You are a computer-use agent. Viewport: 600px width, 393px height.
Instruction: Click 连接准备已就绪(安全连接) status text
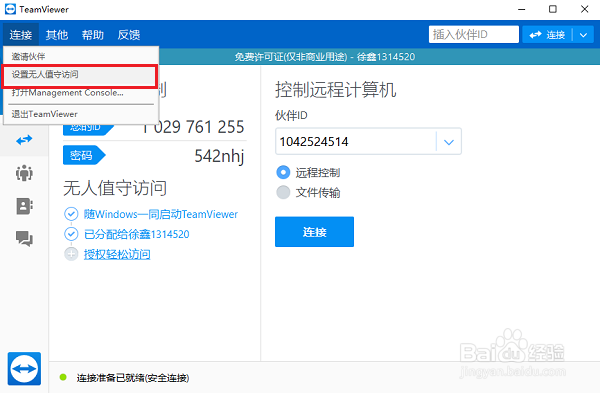point(133,378)
